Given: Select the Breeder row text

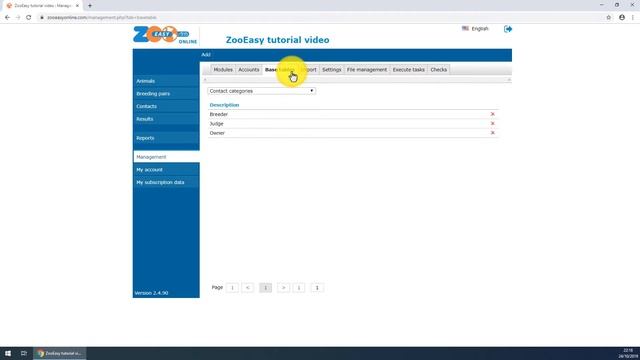Looking at the screenshot, I should click(x=218, y=114).
